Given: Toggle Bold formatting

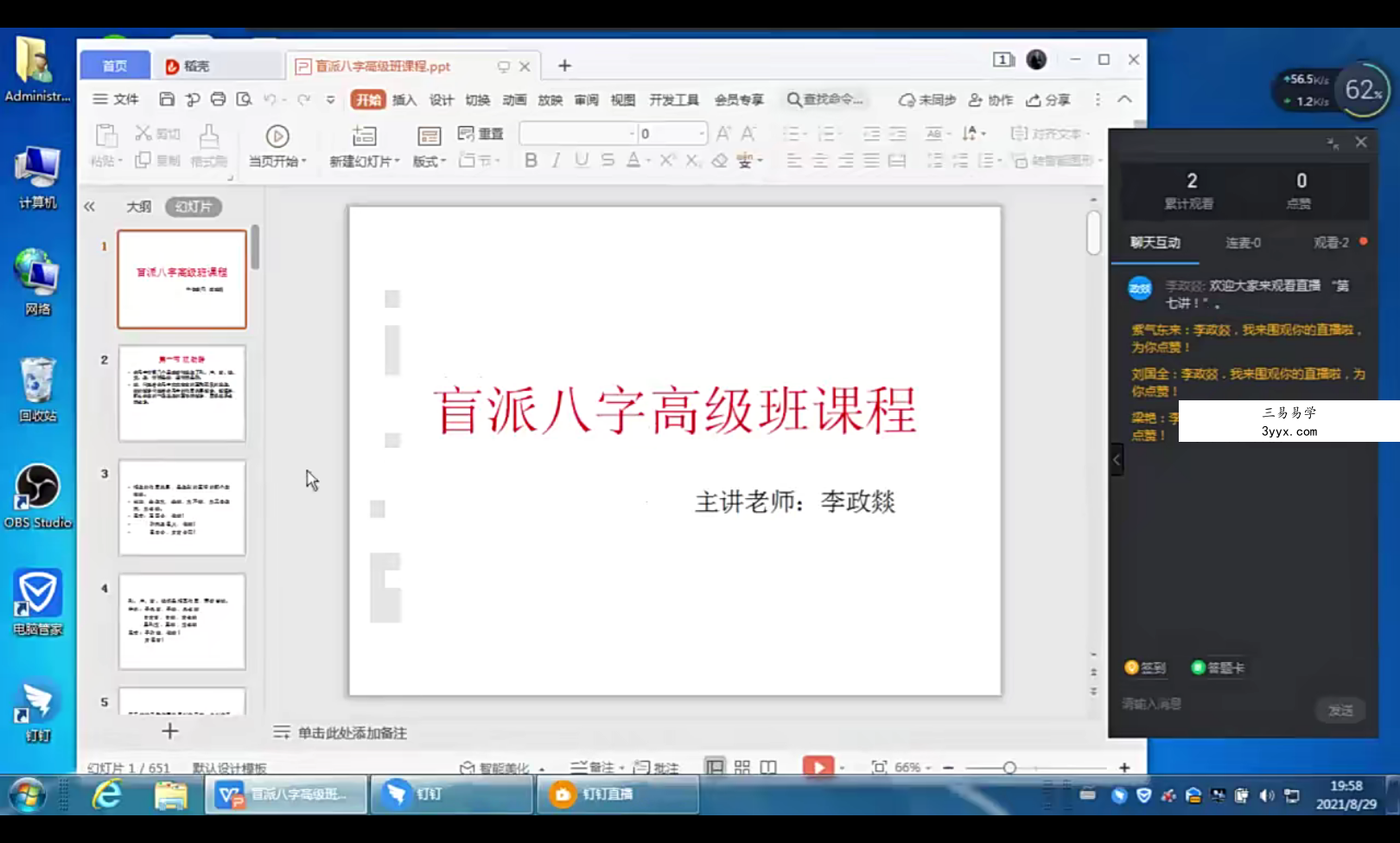Looking at the screenshot, I should tap(531, 160).
